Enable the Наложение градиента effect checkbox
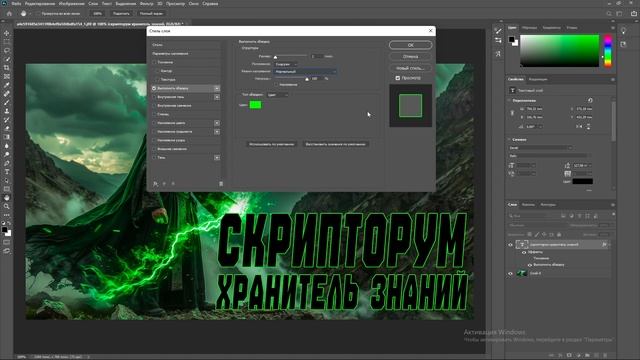Image resolution: width=640 pixels, height=360 pixels. tap(154, 131)
